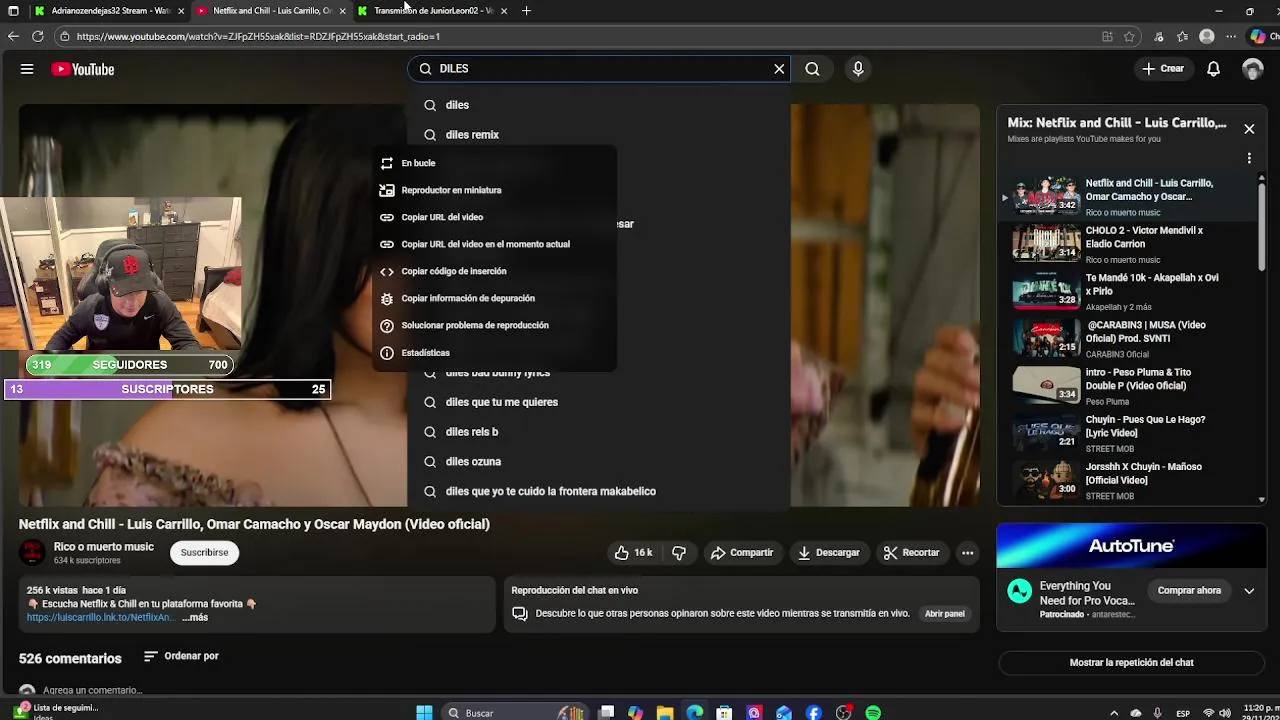Play intro - Peso Pluma & Tito playlist item

(1127, 386)
